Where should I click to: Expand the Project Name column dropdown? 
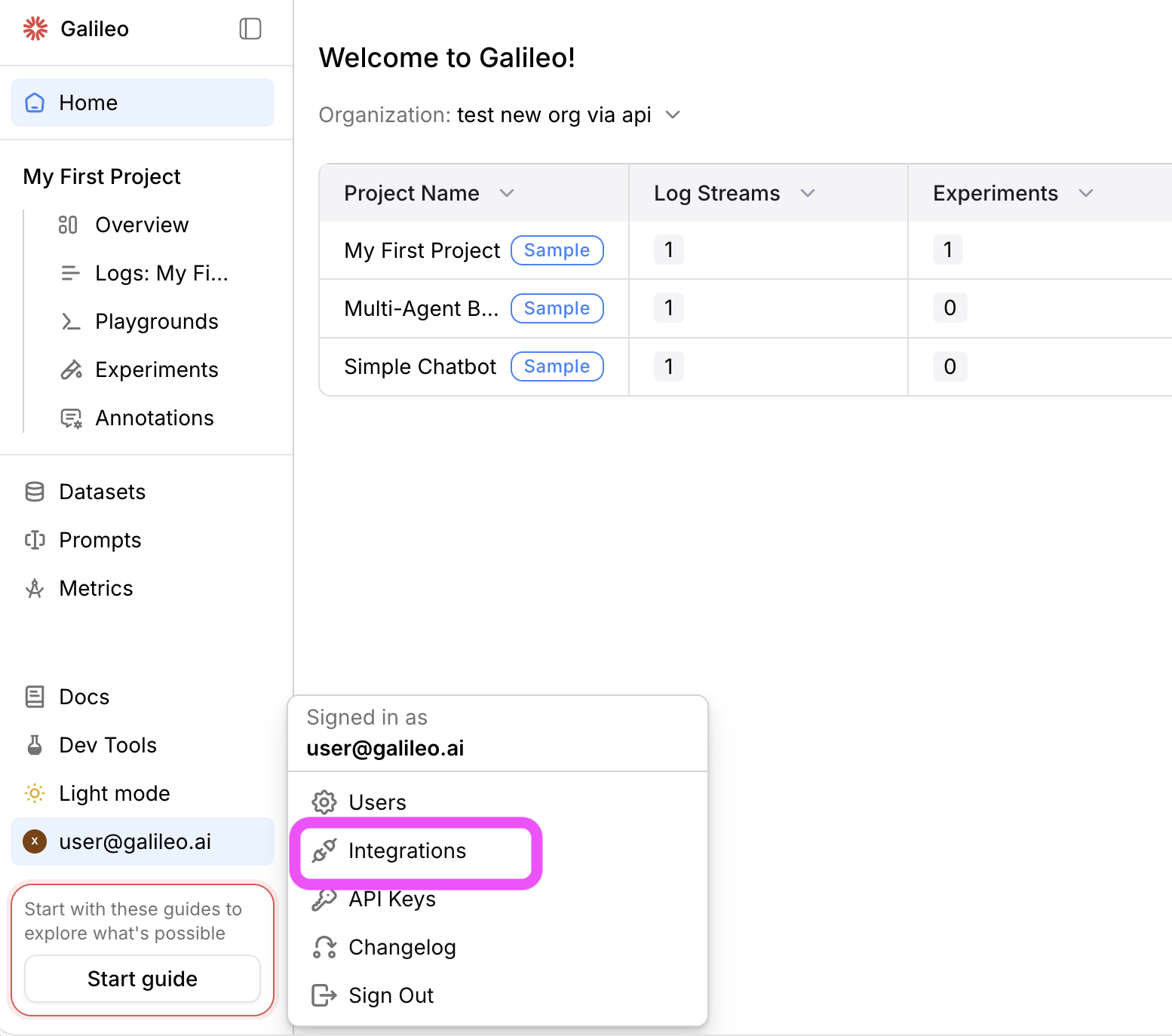point(507,193)
